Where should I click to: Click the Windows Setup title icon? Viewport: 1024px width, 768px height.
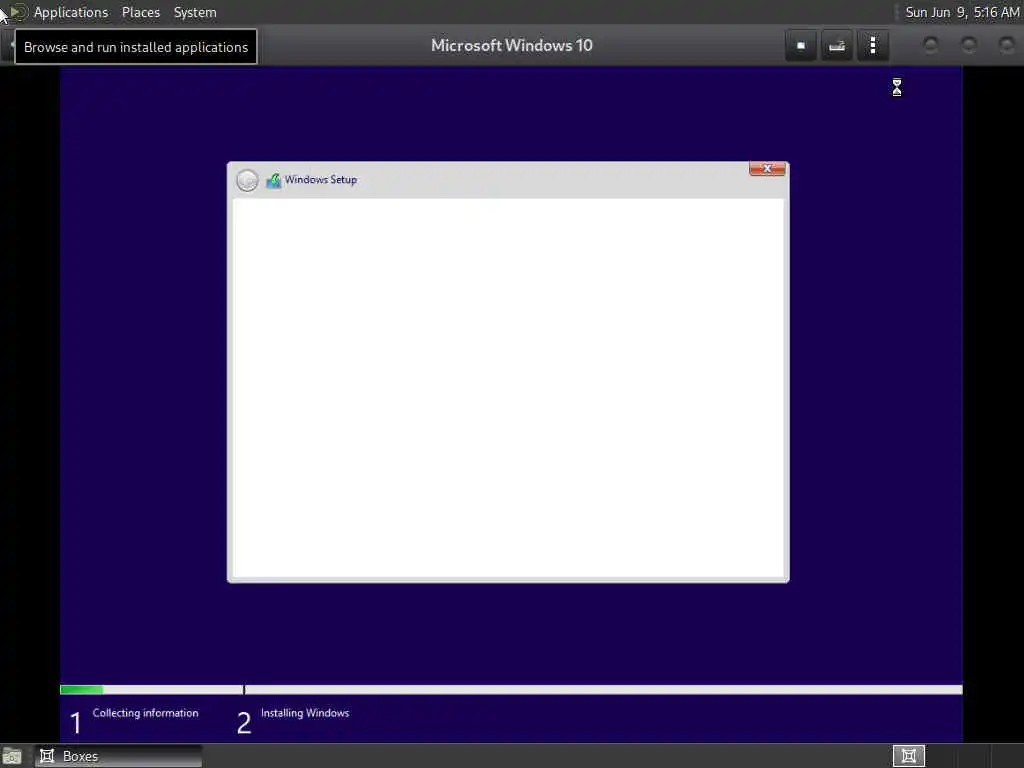(273, 180)
